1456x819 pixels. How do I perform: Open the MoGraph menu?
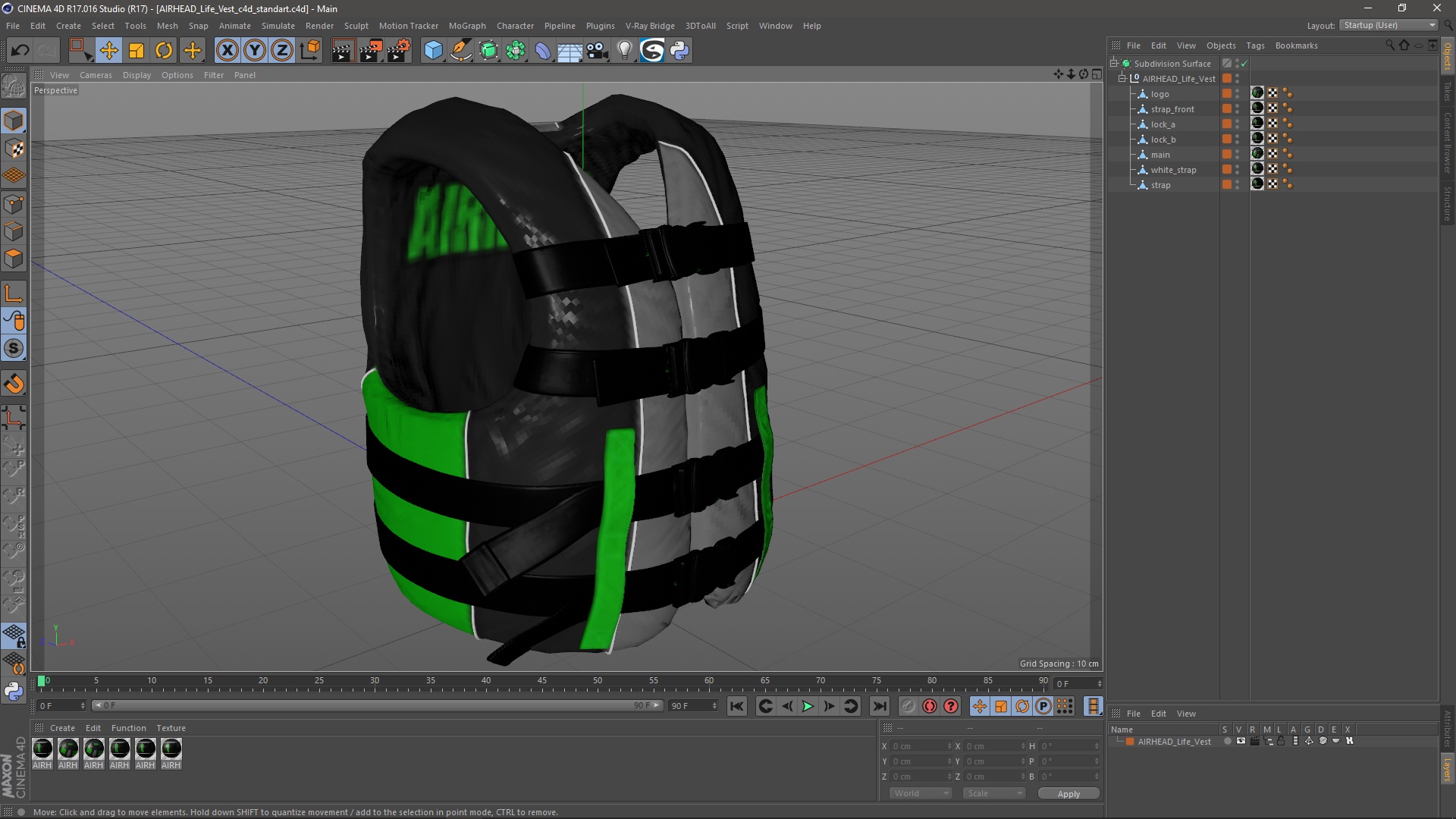click(x=467, y=26)
